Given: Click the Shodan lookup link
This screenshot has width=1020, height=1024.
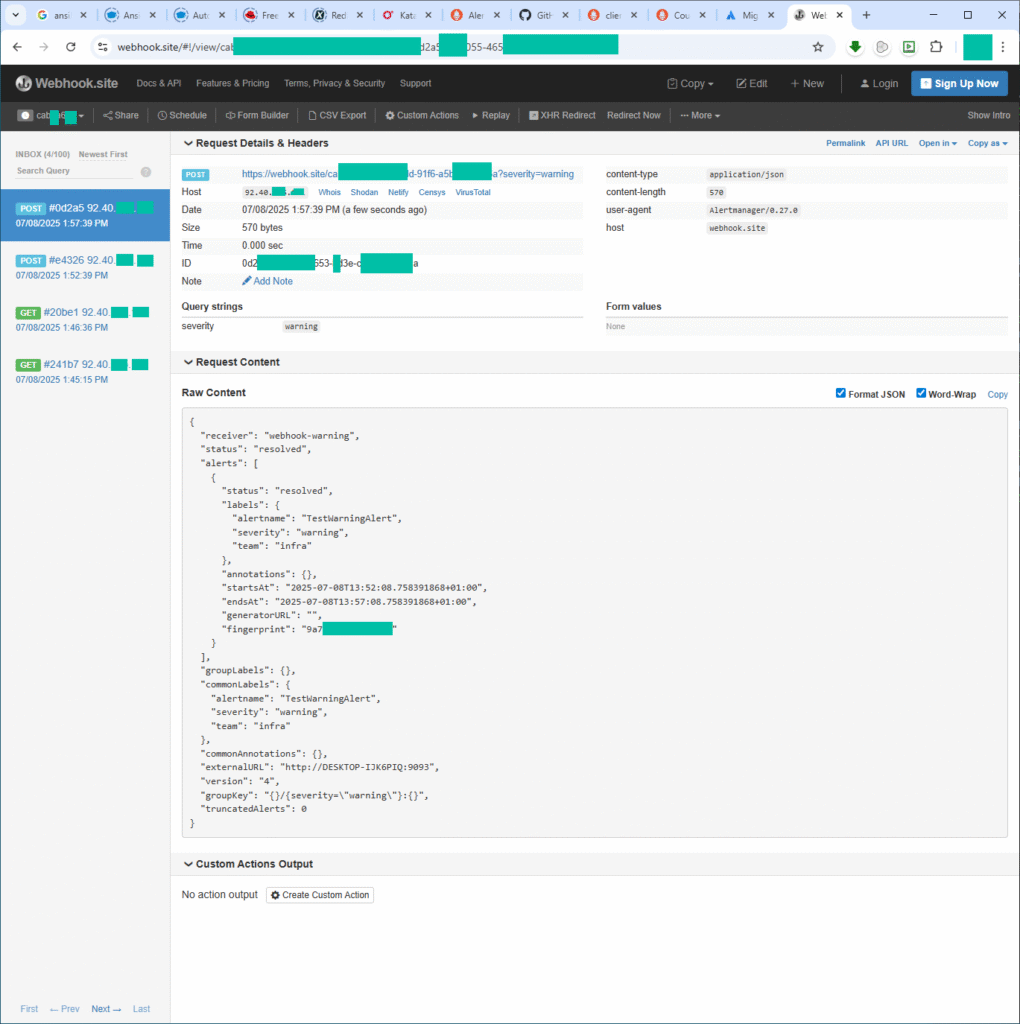Looking at the screenshot, I should tap(364, 193).
